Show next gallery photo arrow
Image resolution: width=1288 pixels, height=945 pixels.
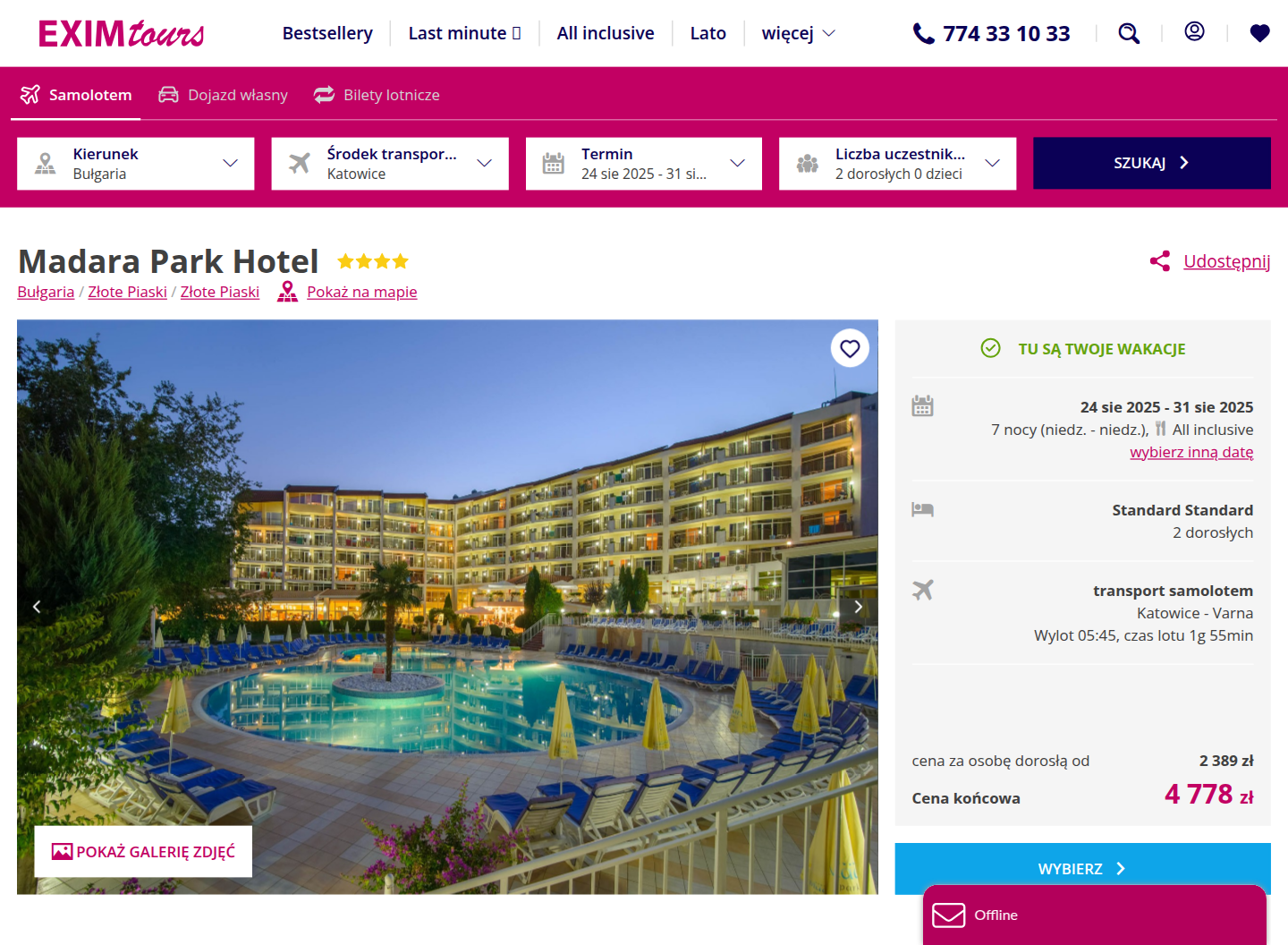pyautogui.click(x=858, y=607)
